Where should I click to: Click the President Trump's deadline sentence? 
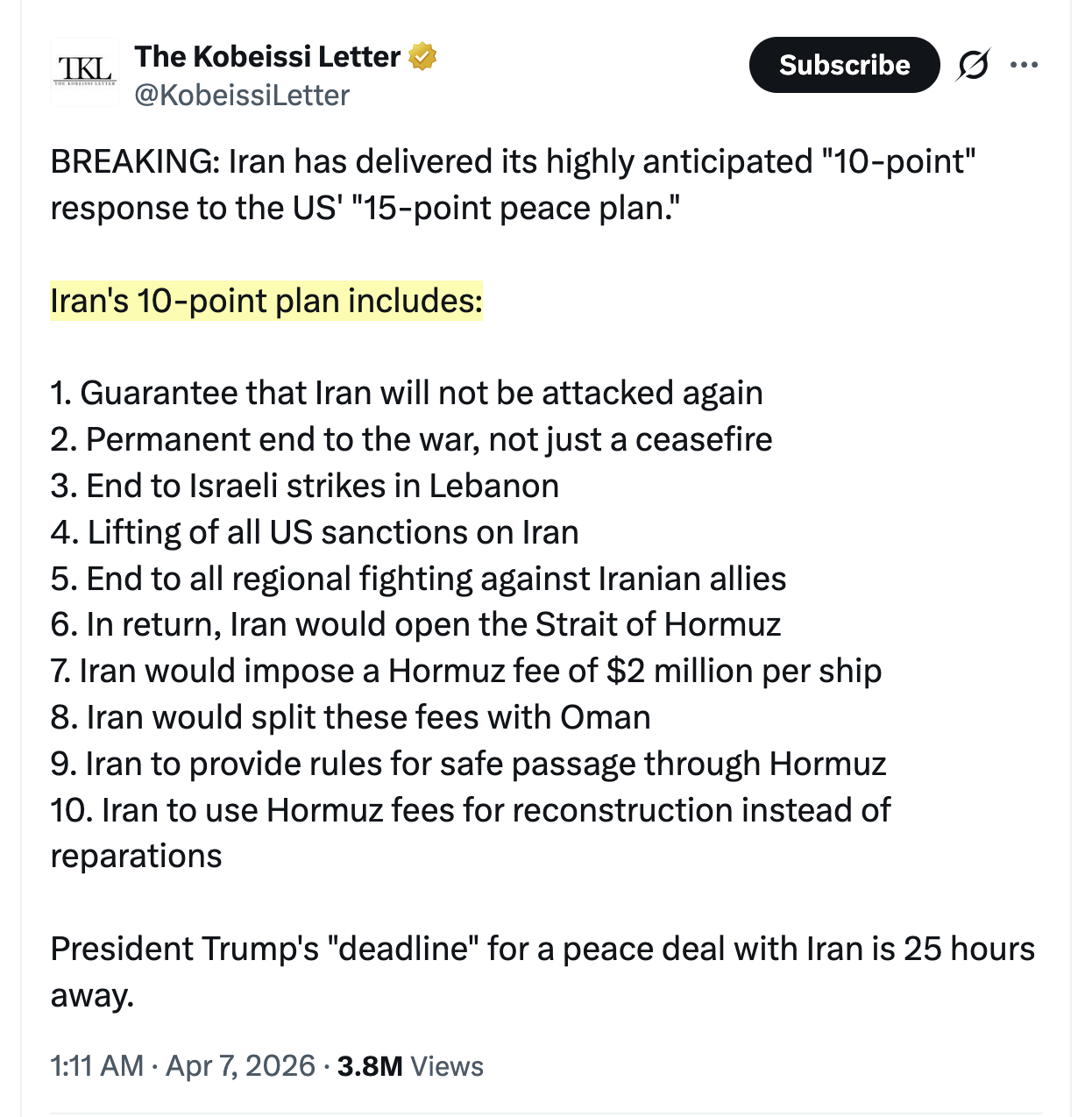click(542, 950)
